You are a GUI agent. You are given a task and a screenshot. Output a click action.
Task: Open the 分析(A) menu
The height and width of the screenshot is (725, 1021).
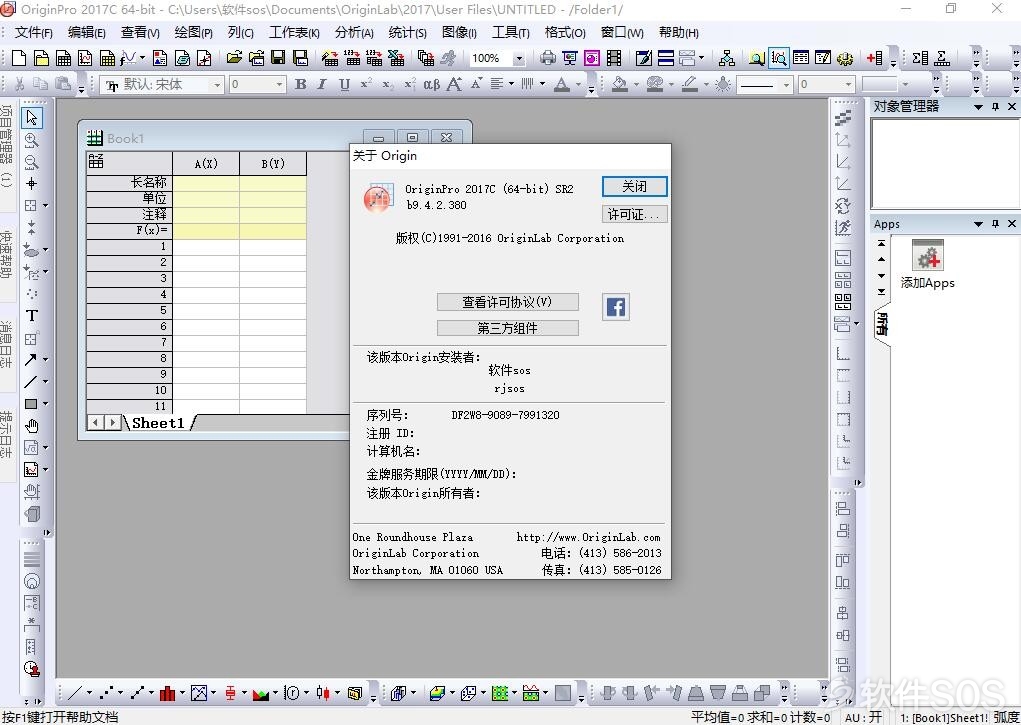[354, 33]
